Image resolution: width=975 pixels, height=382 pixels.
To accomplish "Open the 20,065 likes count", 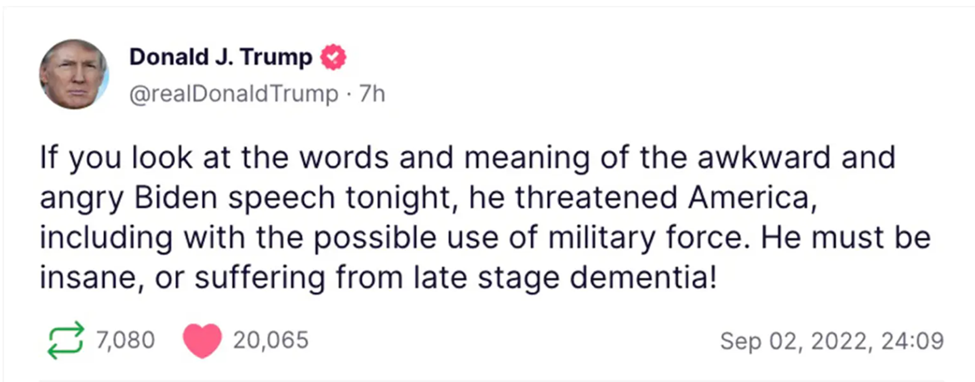I will (x=270, y=340).
